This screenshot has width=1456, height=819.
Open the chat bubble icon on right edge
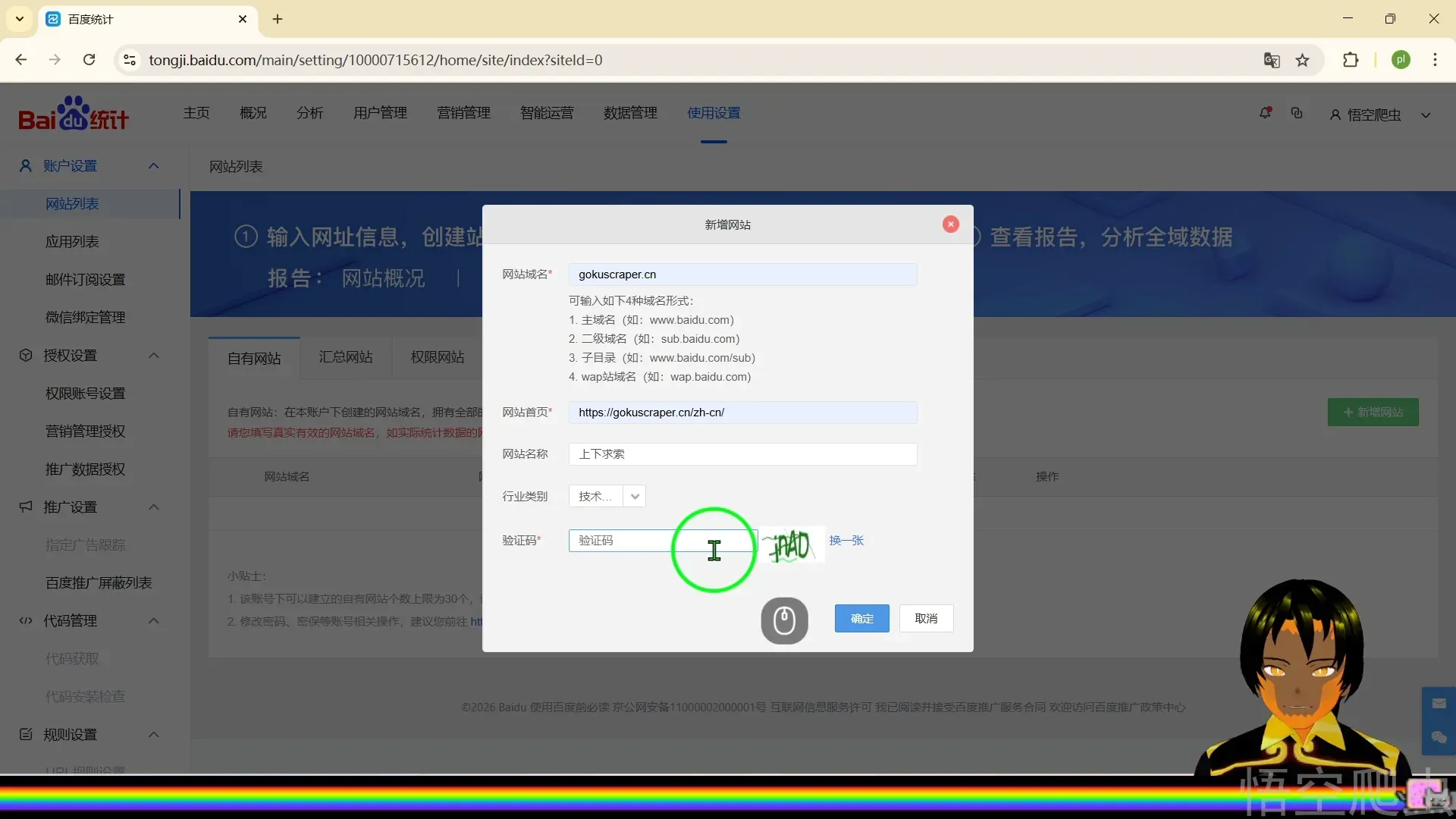[1439, 737]
